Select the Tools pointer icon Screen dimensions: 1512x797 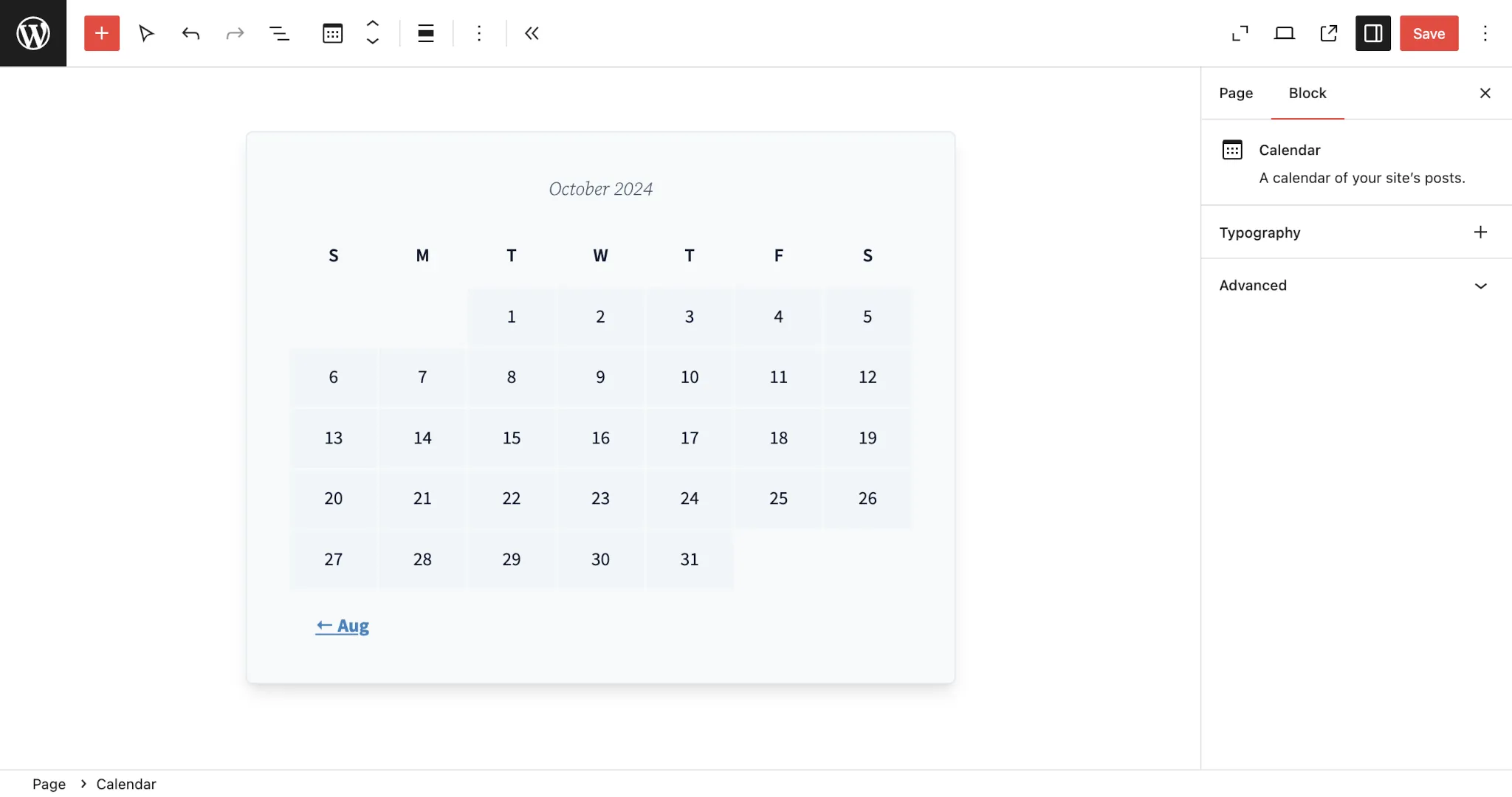146,33
